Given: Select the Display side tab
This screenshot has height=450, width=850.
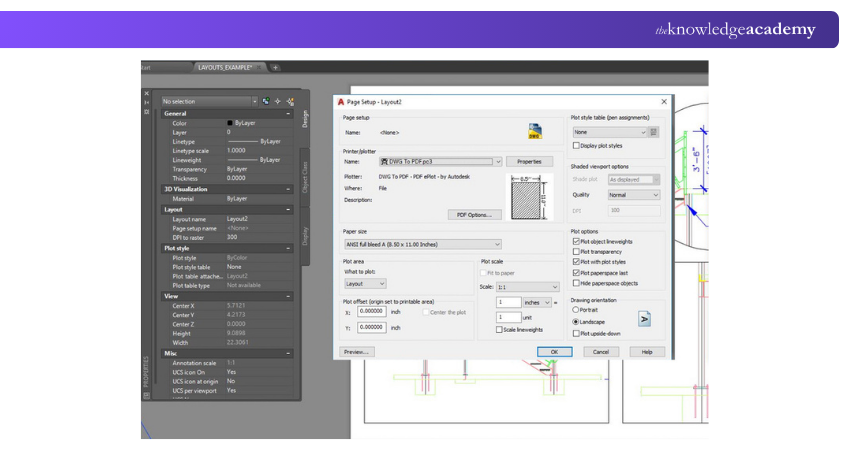Looking at the screenshot, I should tap(305, 236).
